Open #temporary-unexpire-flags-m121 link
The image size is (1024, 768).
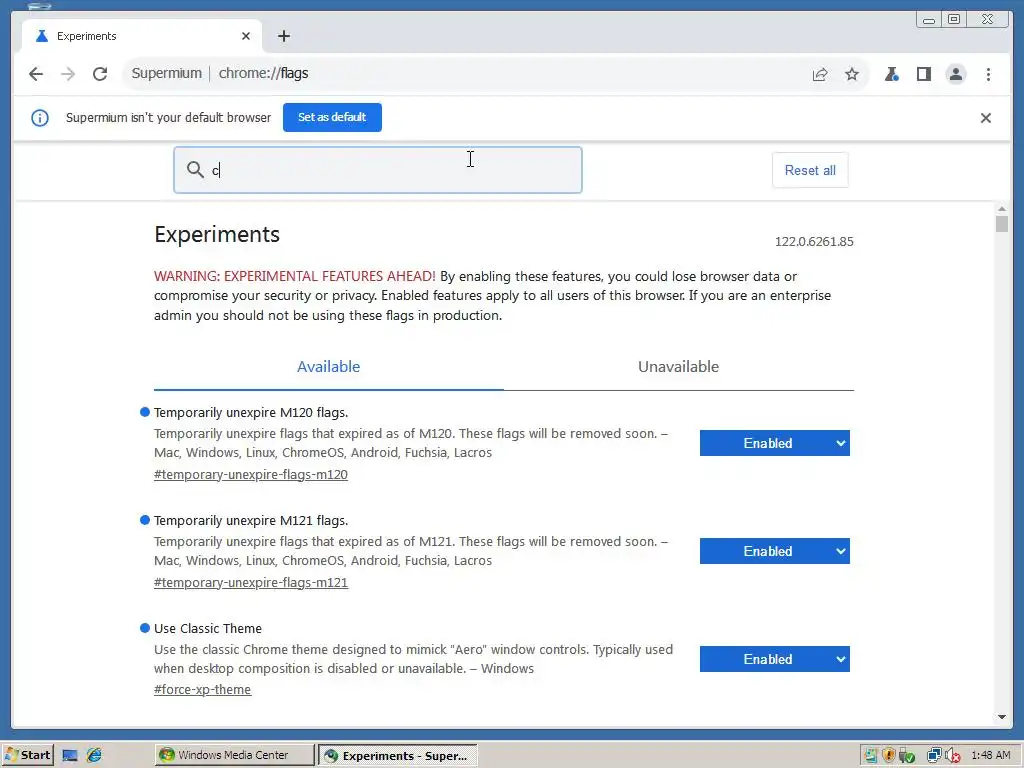pyautogui.click(x=251, y=583)
